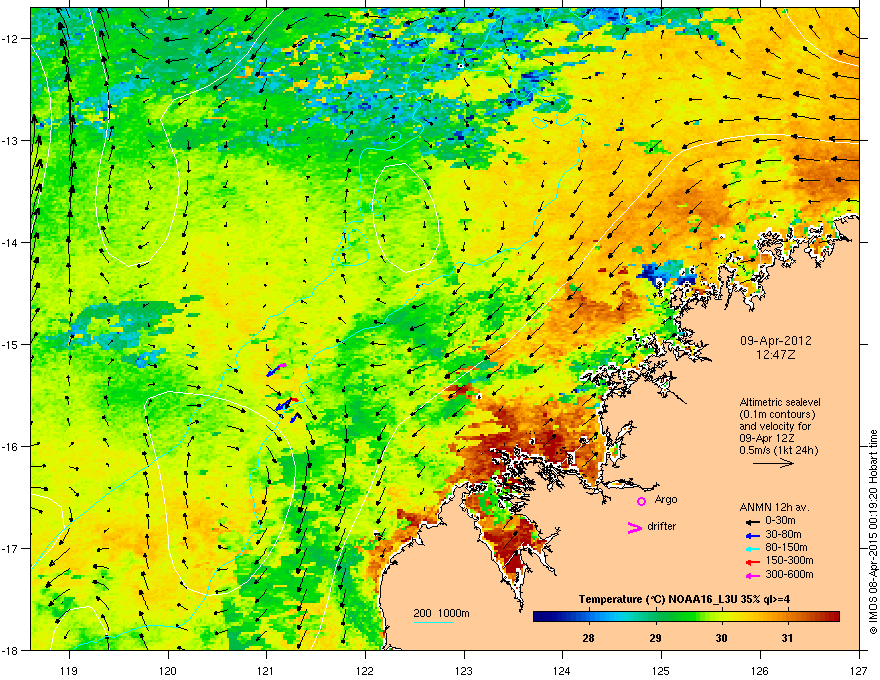The height and width of the screenshot is (680, 880).
Task: Click the 'ANMN 12h av.' heading
Action: pos(774,507)
